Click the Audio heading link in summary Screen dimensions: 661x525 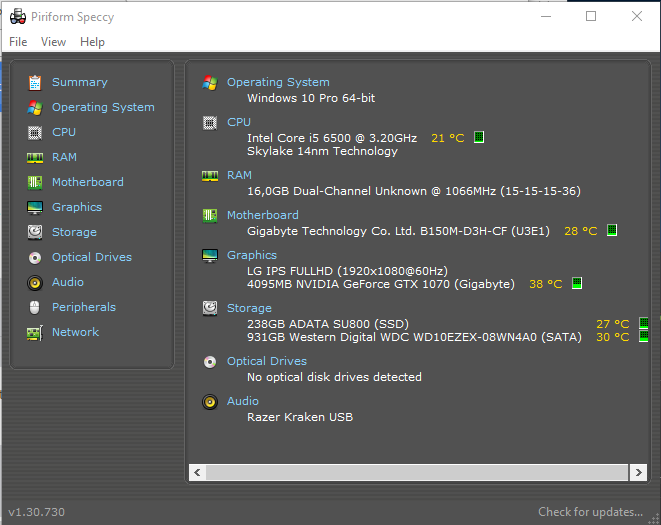pos(243,401)
